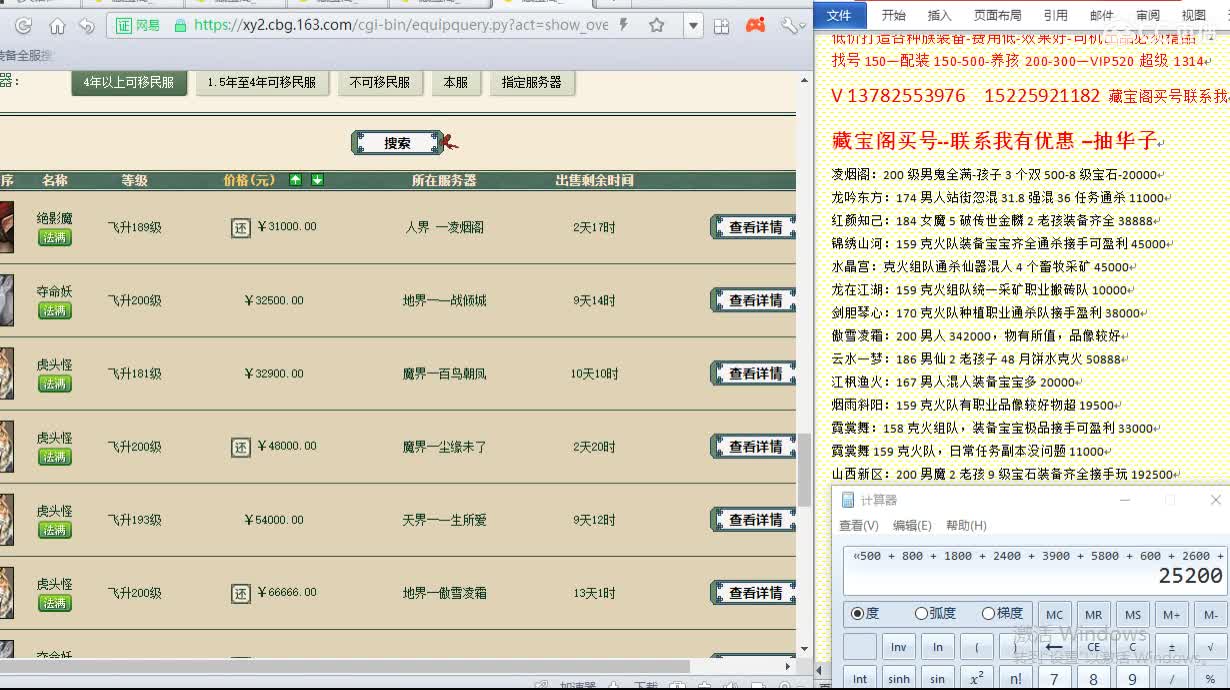Open the 开始 ribbon tab in Word
Screen dimensions: 1230x690
pyautogui.click(x=893, y=15)
